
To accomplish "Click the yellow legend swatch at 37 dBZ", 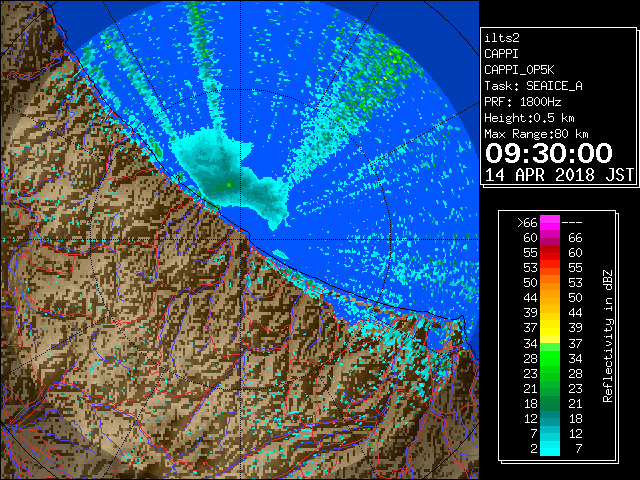I will click(x=550, y=328).
